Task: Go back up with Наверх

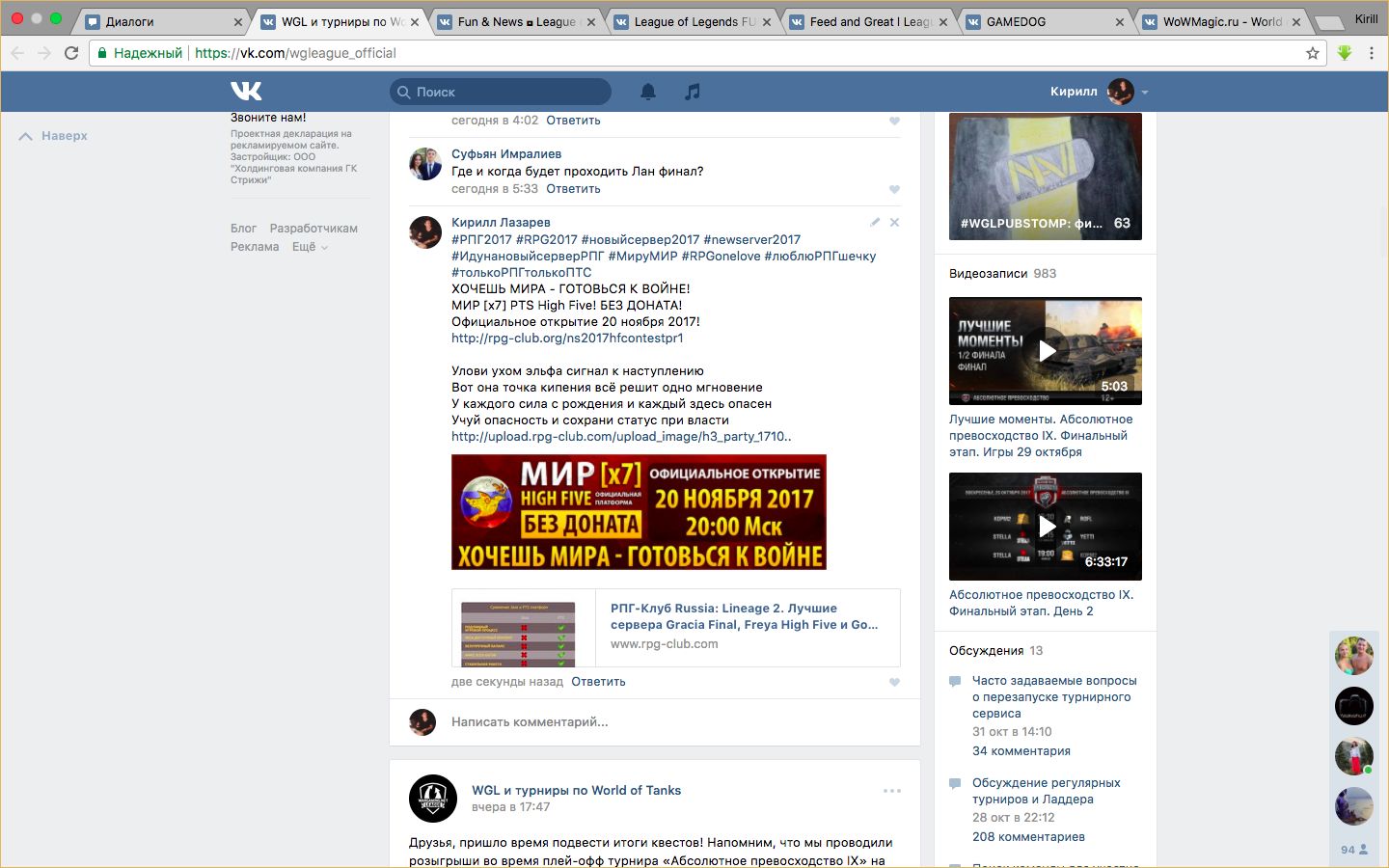Action: [x=53, y=136]
